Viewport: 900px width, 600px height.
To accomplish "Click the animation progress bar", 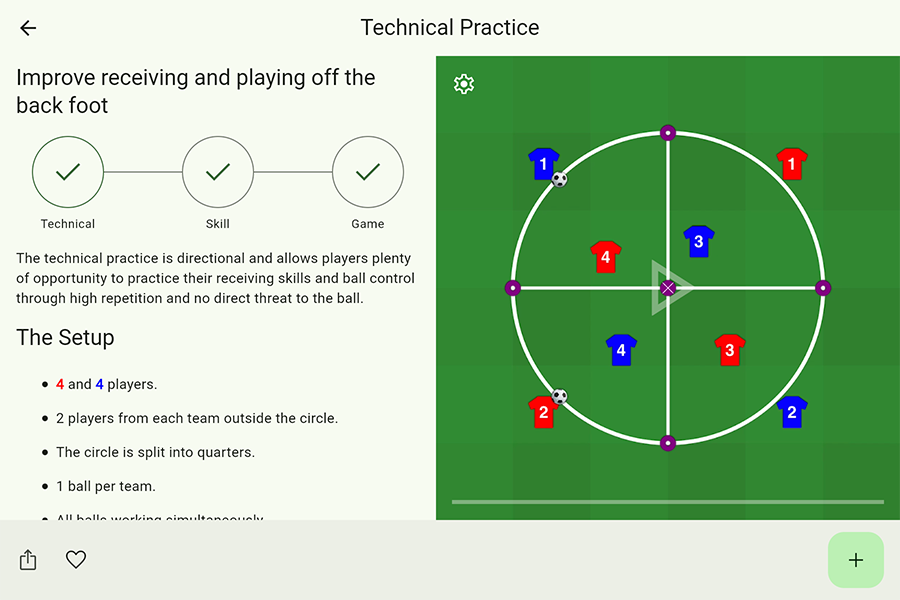I will [x=667, y=502].
